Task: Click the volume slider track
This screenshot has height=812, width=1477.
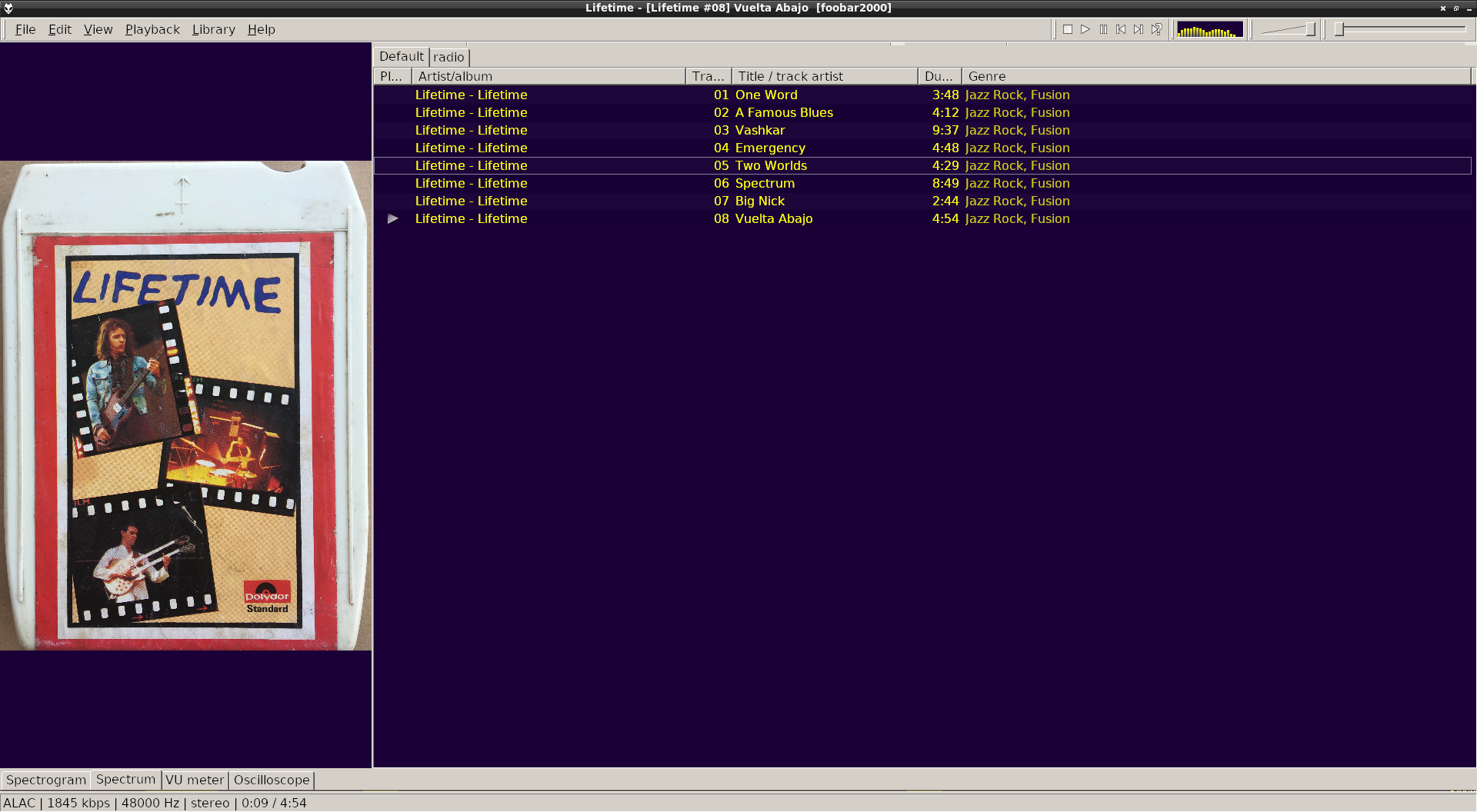Action: (1289, 29)
